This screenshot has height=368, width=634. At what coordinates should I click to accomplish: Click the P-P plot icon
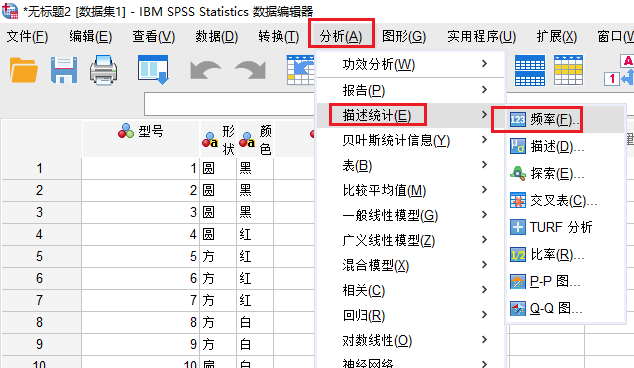(518, 281)
